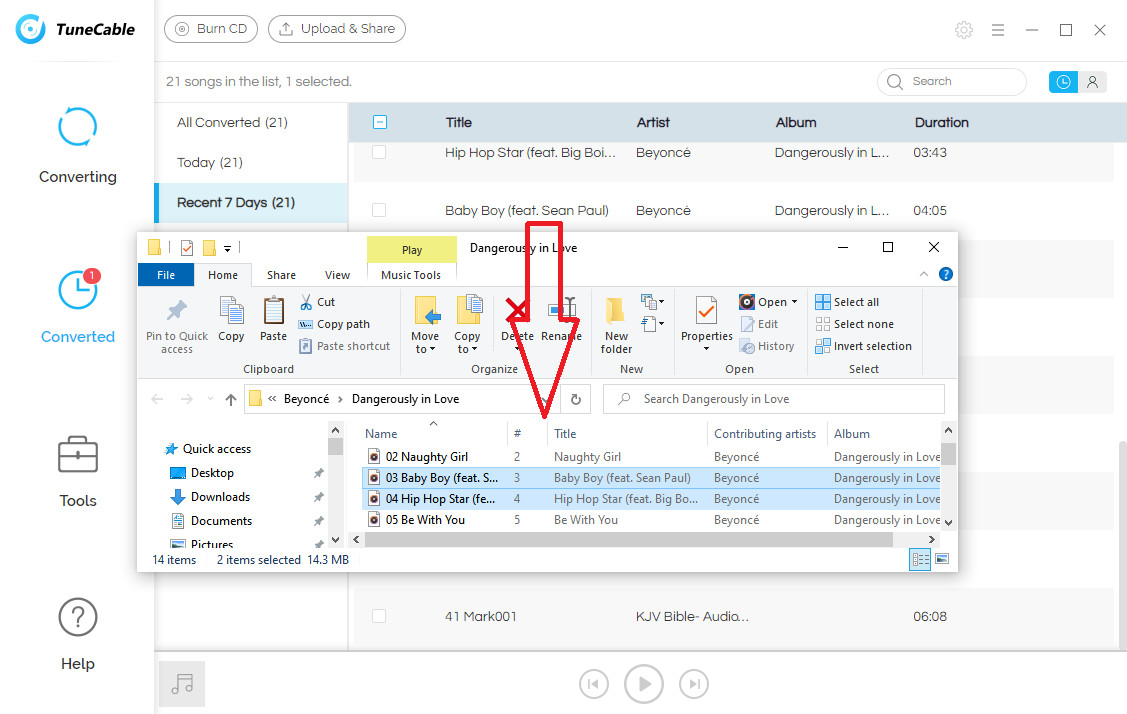Open recent locations dropdown arrow
Viewport: 1127px width, 714px height.
210,399
